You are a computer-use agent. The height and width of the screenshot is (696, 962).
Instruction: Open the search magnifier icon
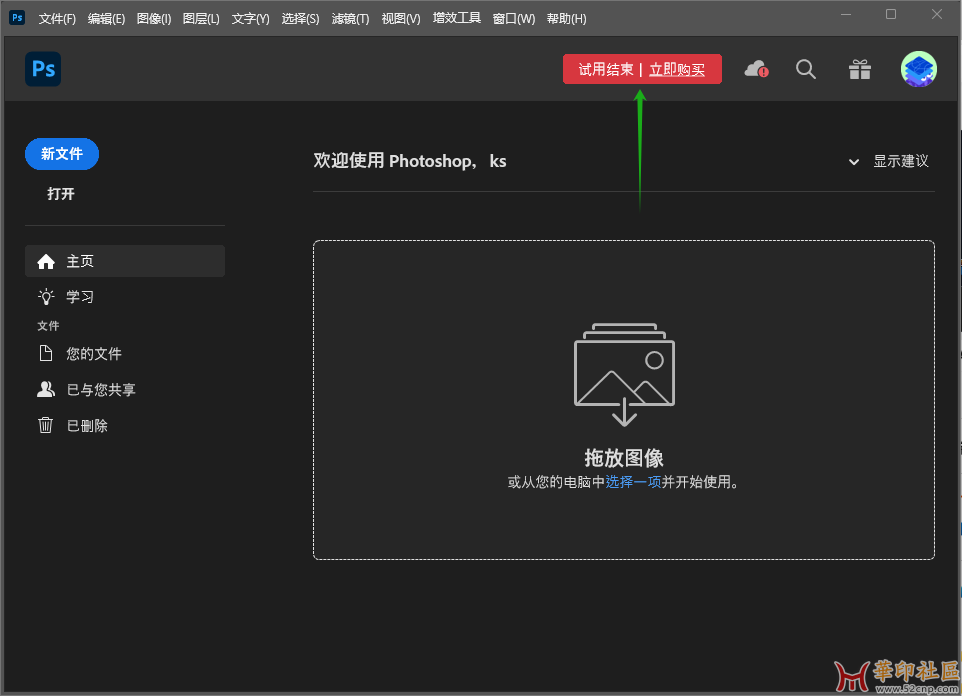click(806, 69)
